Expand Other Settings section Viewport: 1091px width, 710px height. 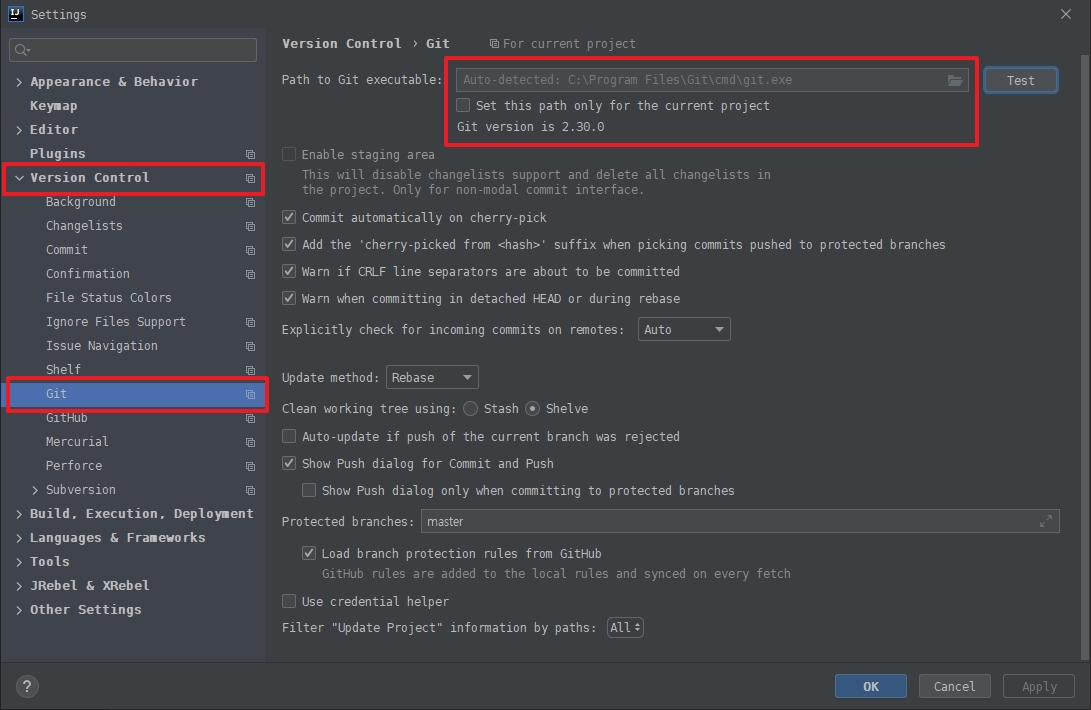[x=19, y=610]
